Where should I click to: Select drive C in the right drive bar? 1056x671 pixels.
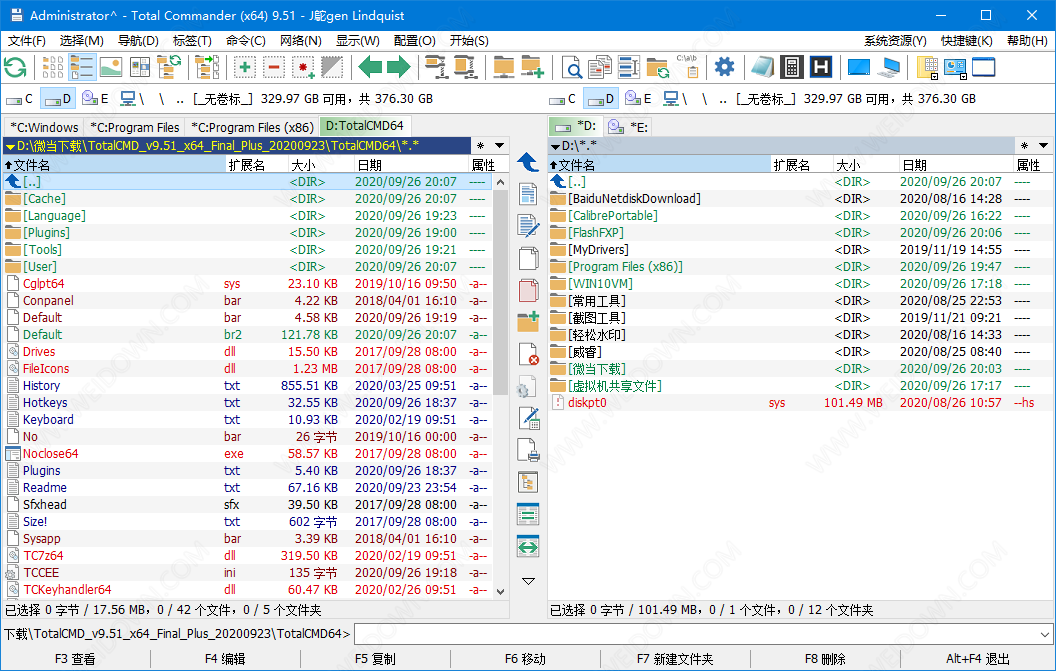(x=562, y=99)
